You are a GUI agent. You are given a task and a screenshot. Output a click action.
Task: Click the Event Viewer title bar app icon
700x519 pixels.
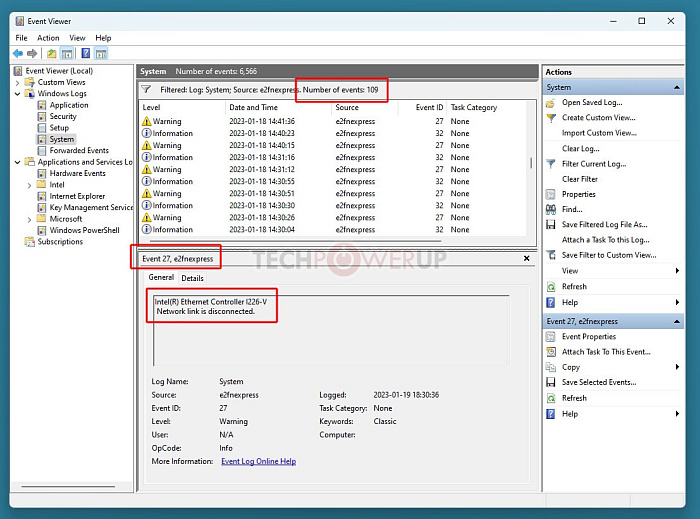click(20, 21)
